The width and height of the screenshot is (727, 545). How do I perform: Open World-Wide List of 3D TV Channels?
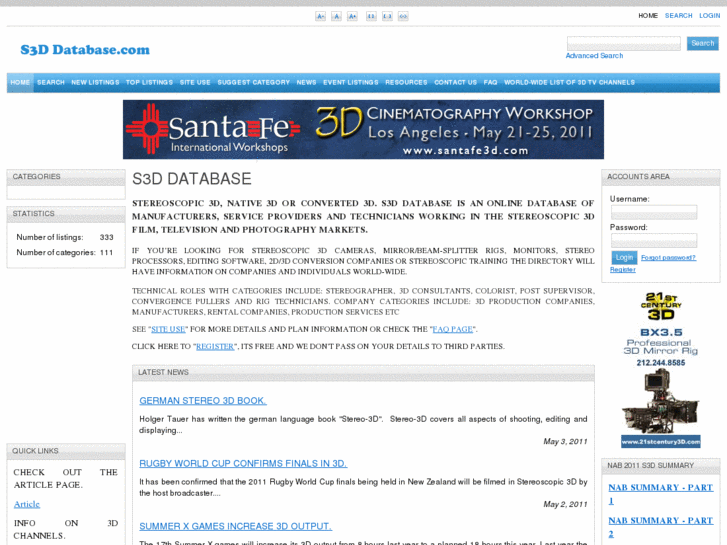[x=569, y=83]
